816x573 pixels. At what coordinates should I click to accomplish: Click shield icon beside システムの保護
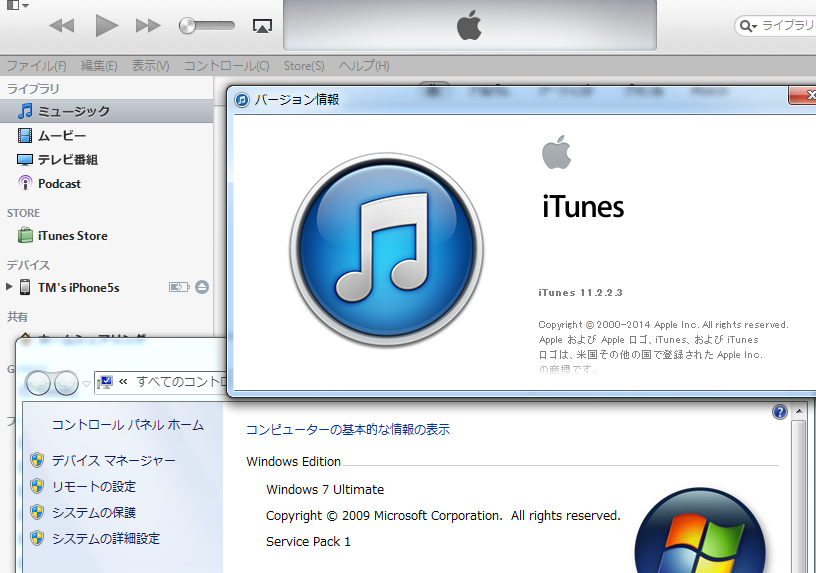click(37, 512)
